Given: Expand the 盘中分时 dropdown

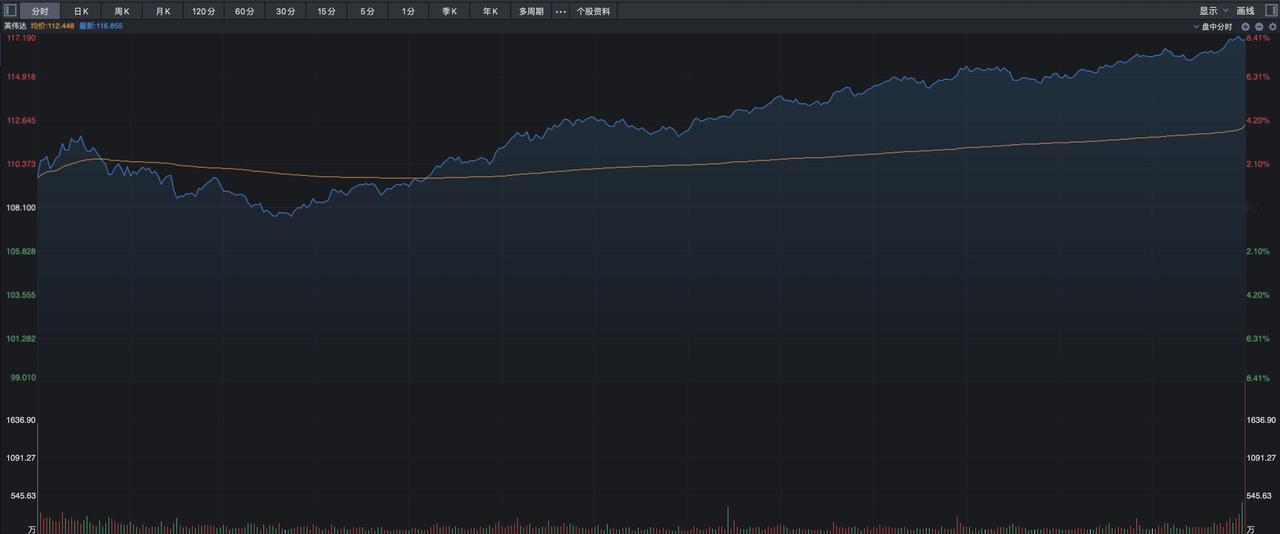Looking at the screenshot, I should 1213,27.
